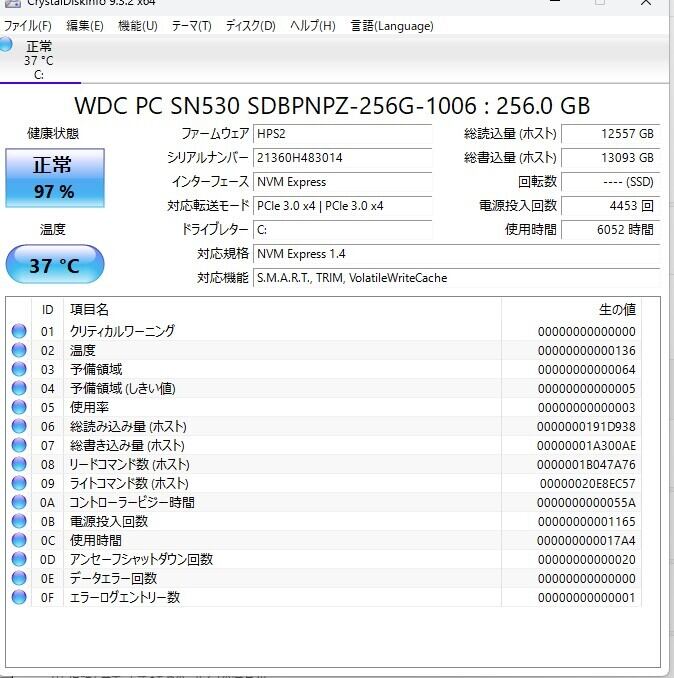Click the power-on hours 6052 時間 value

click(x=610, y=230)
